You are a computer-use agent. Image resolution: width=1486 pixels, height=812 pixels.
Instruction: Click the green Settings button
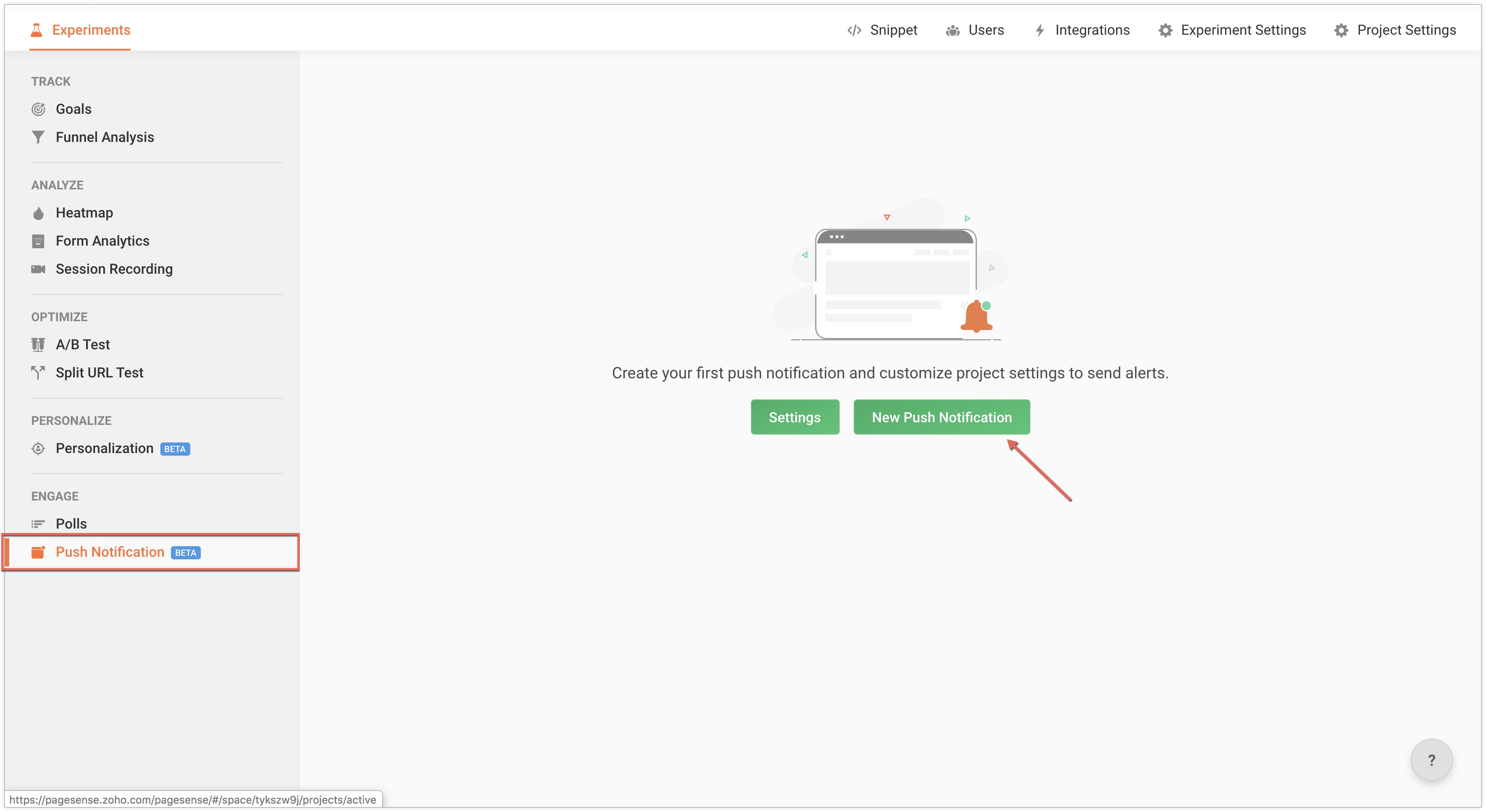tap(794, 417)
